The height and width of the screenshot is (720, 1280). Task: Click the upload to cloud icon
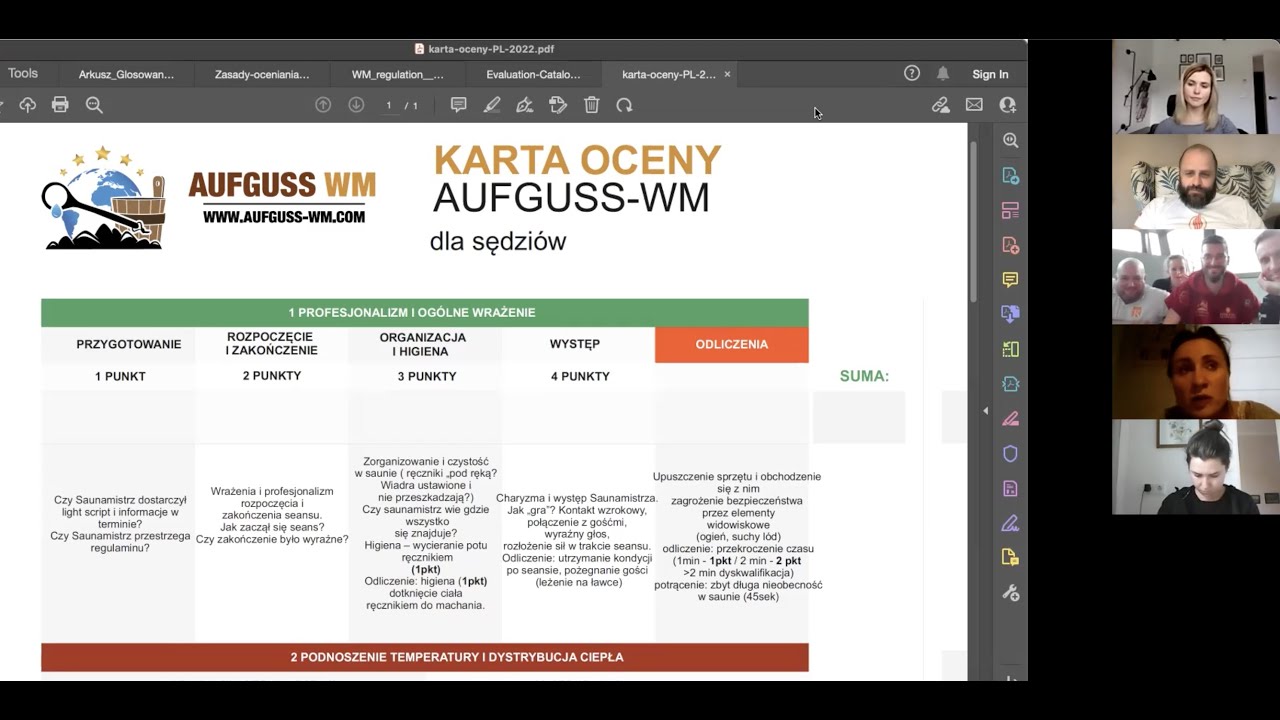click(27, 105)
